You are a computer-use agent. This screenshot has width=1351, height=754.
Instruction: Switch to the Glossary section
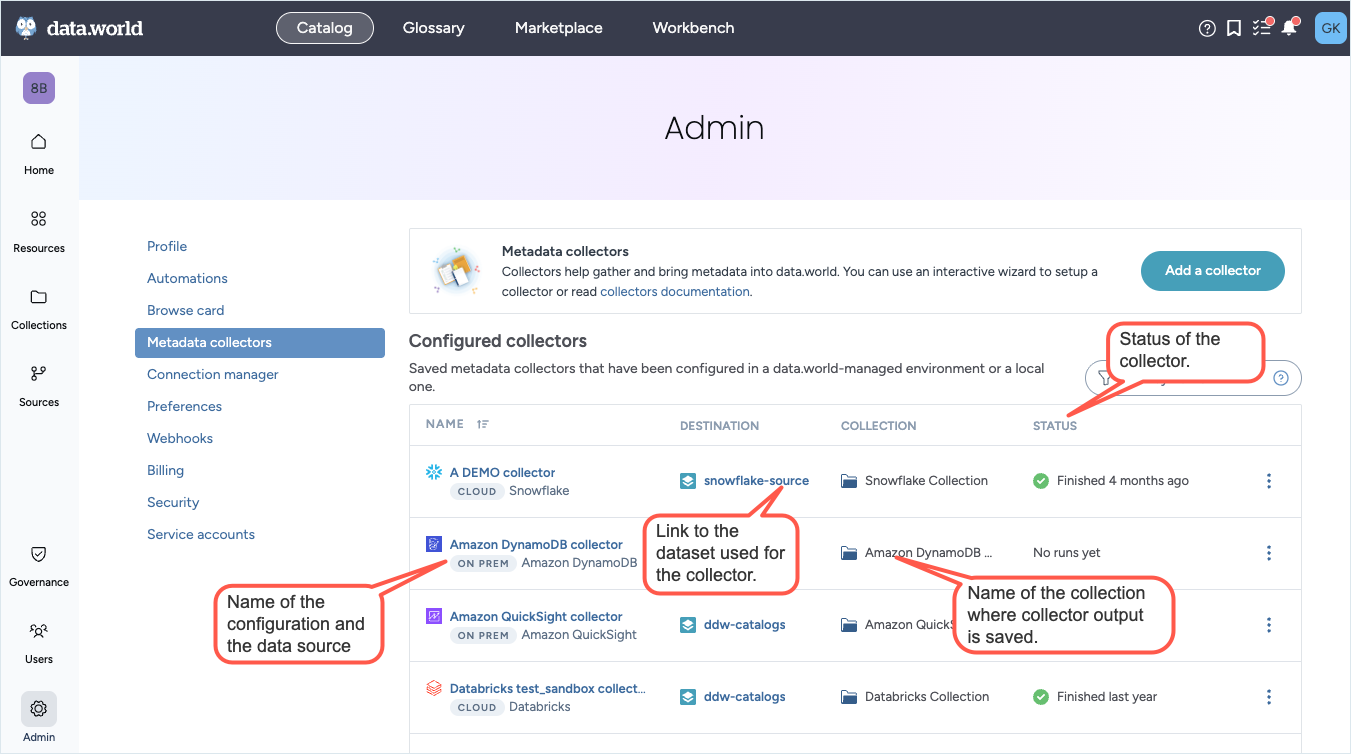coord(433,28)
